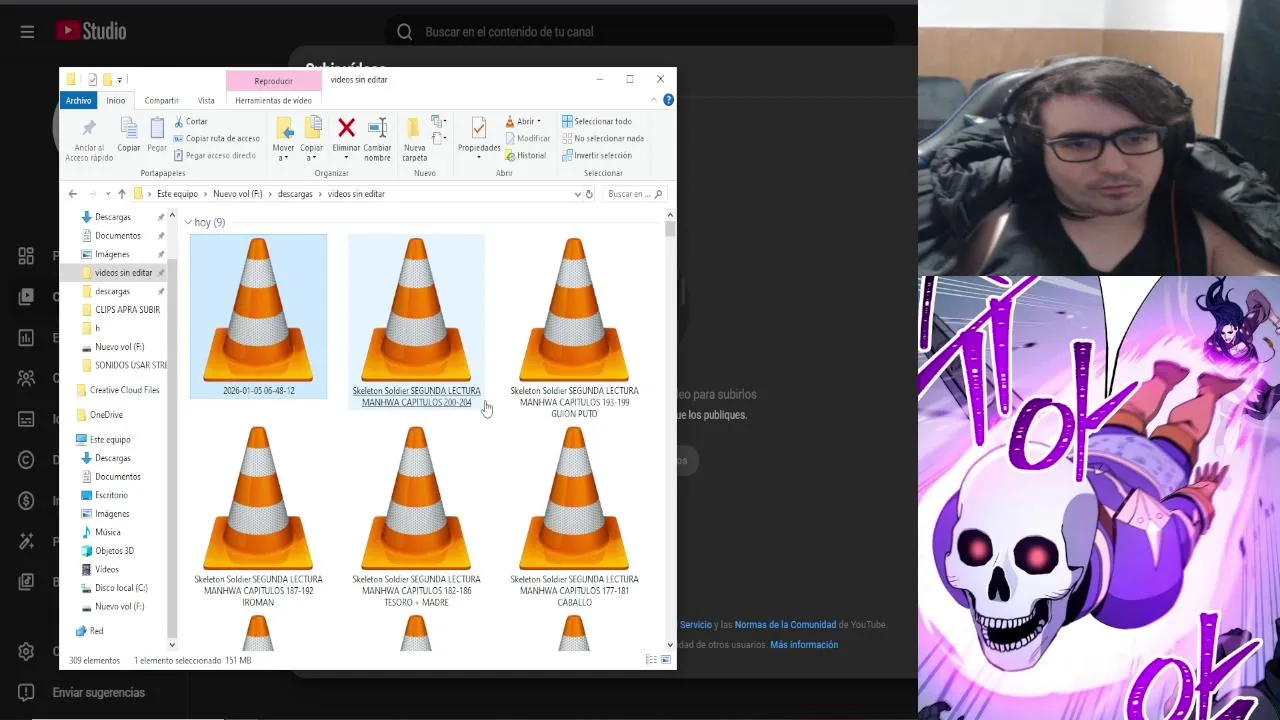Select the CAPITULOS 200-204 video file
The width and height of the screenshot is (1280, 720).
[416, 322]
